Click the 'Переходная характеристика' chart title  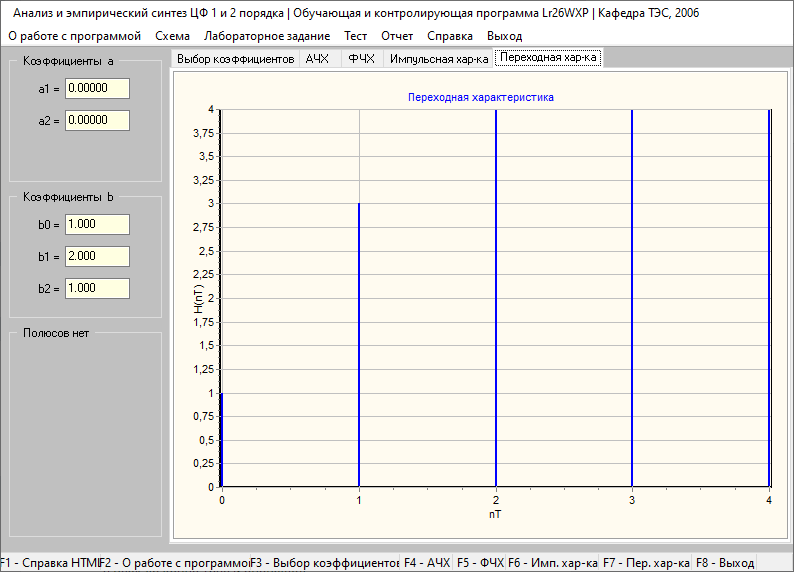pos(481,97)
